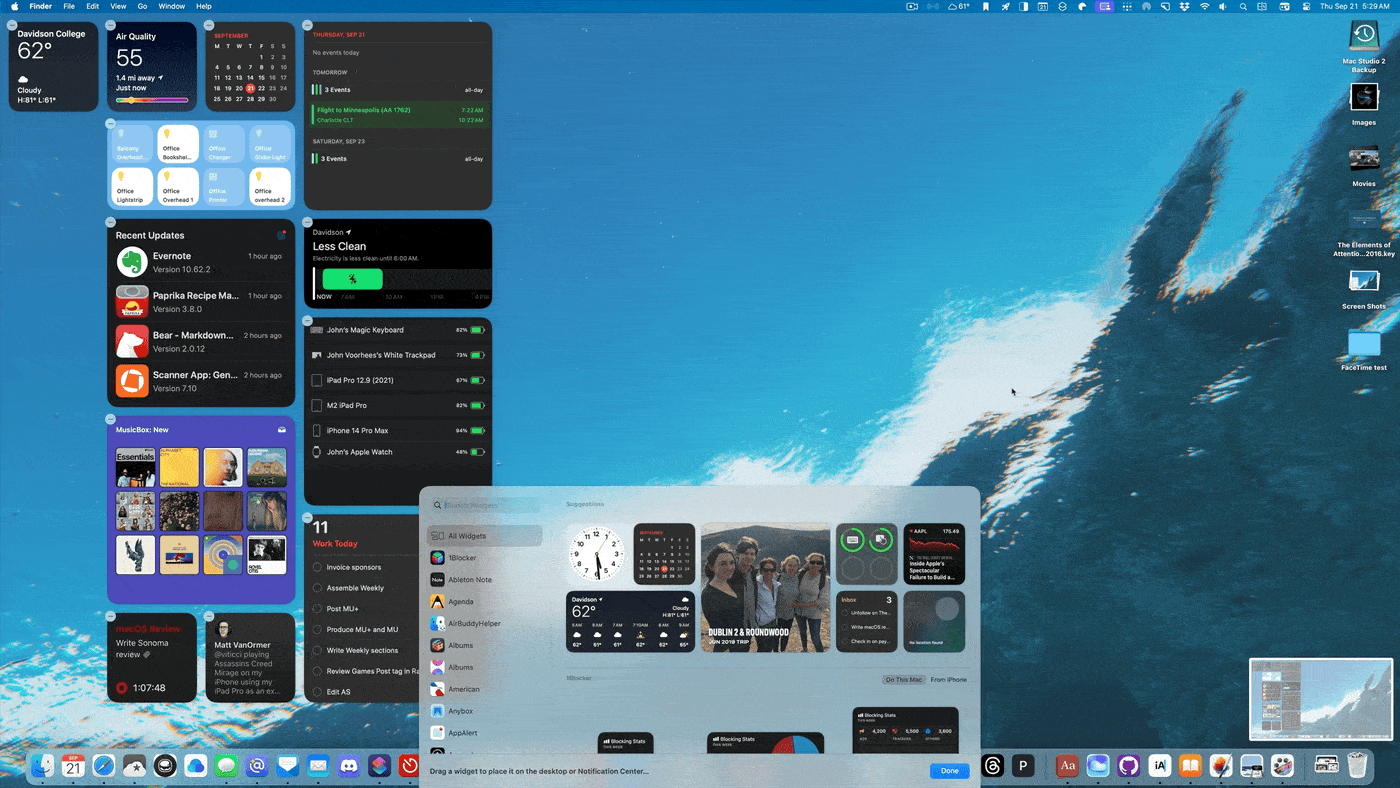Open Paprika Recipe Manager update entry
Viewport: 1400px width, 788px height.
[200, 302]
